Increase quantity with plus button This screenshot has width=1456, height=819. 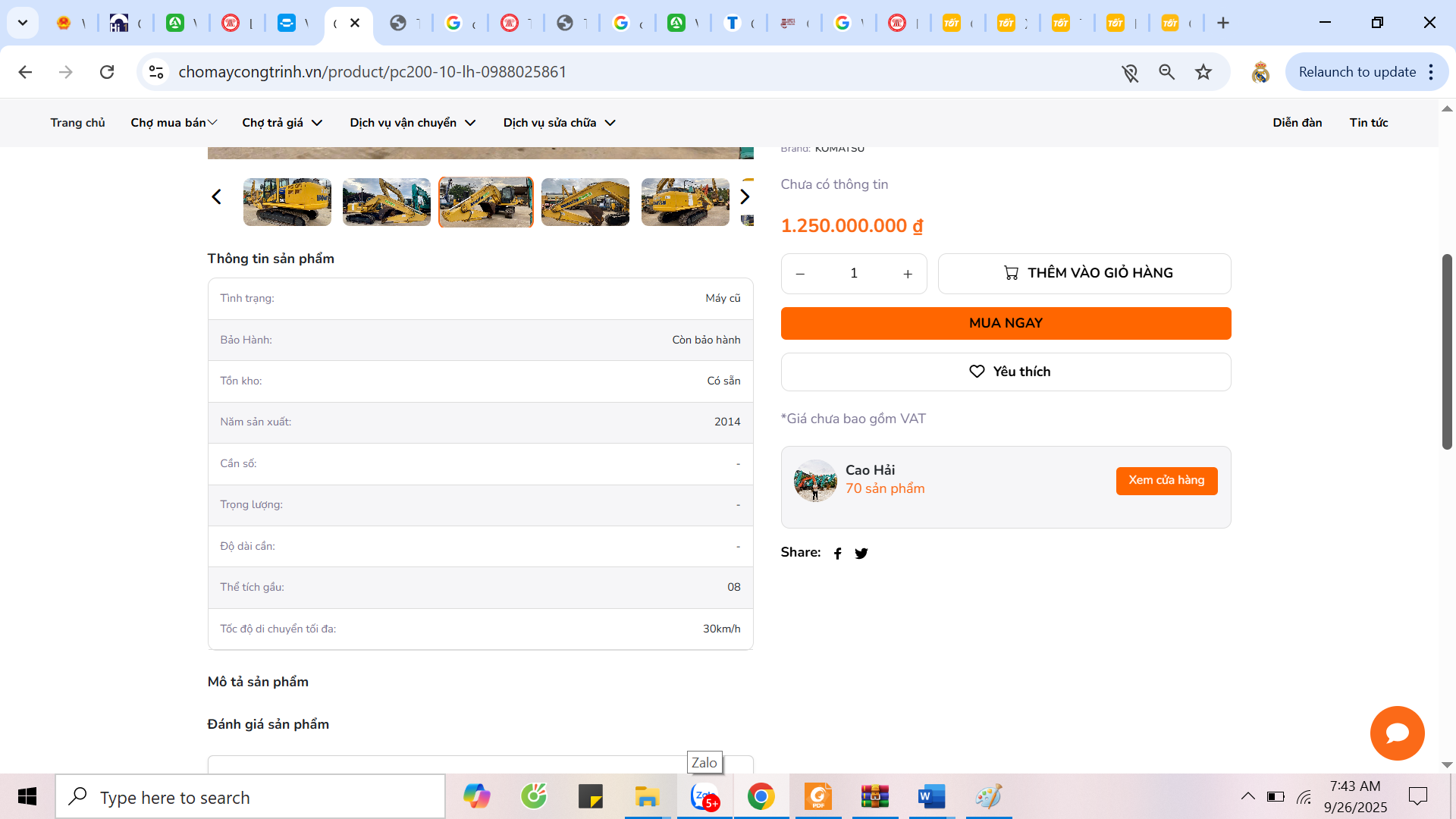click(x=908, y=274)
